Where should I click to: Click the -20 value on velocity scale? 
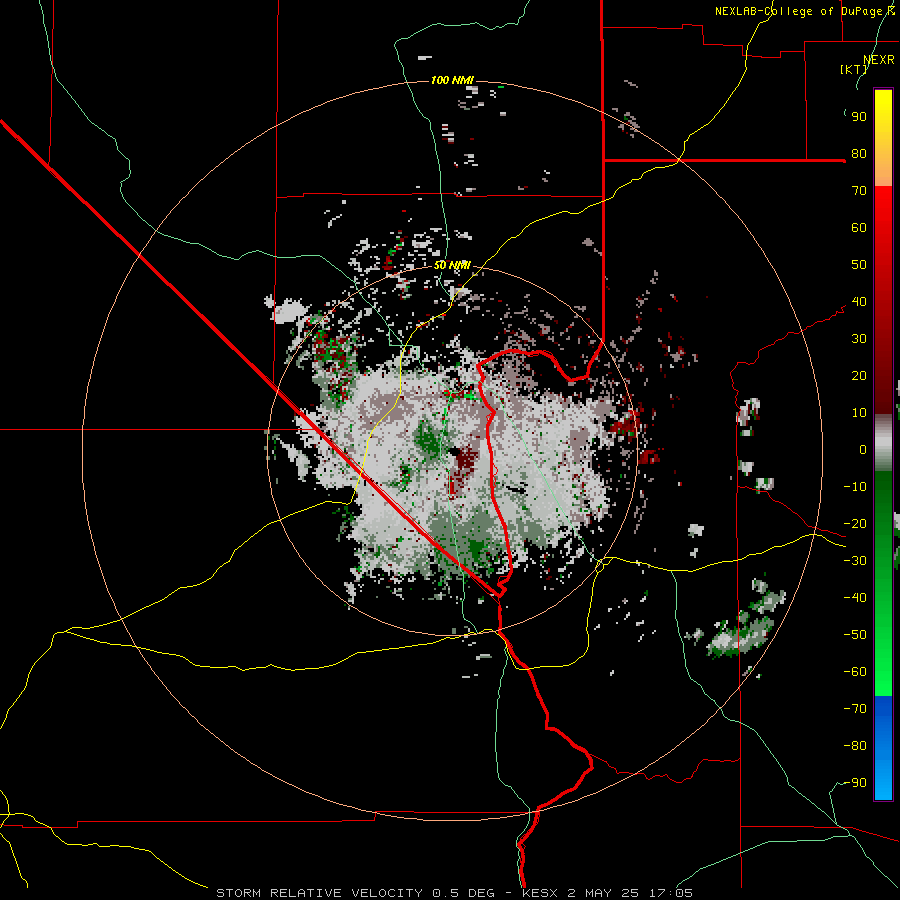point(855,524)
